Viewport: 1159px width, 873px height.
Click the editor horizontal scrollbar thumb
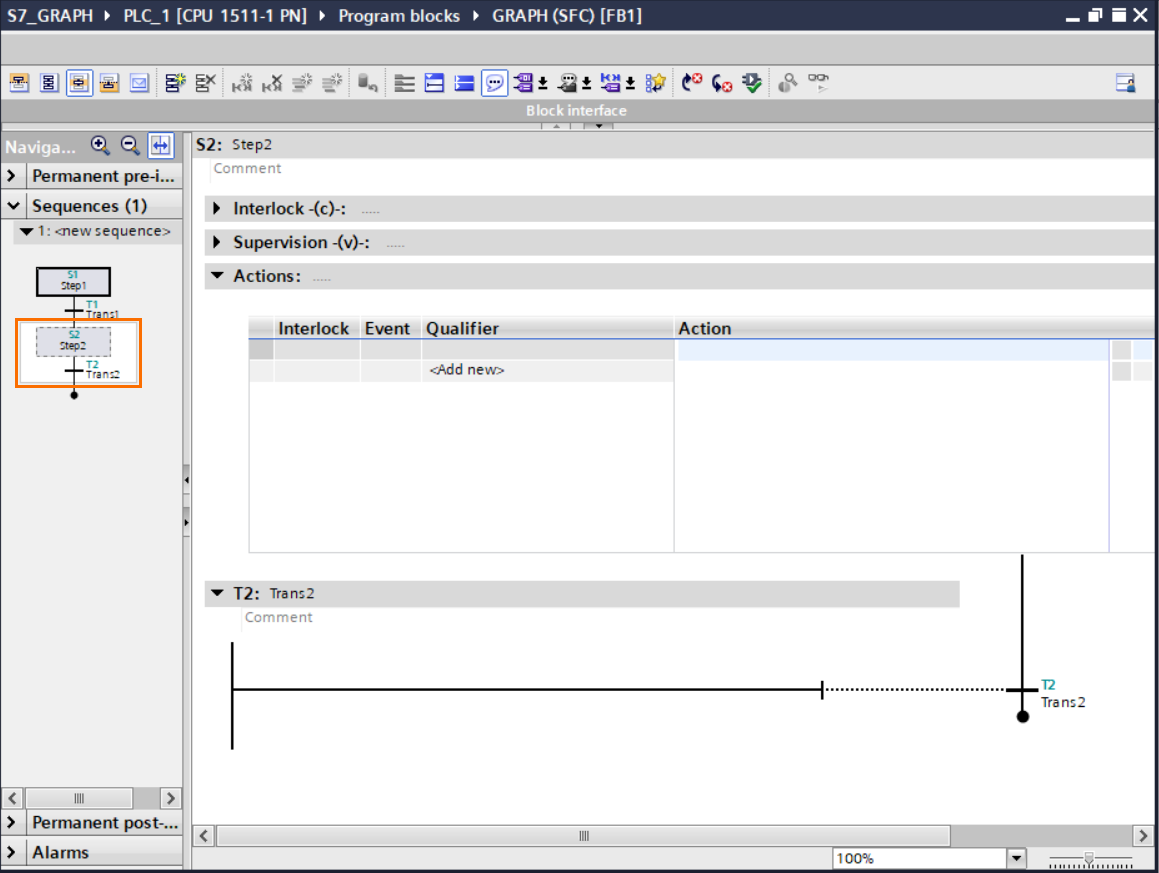[583, 836]
